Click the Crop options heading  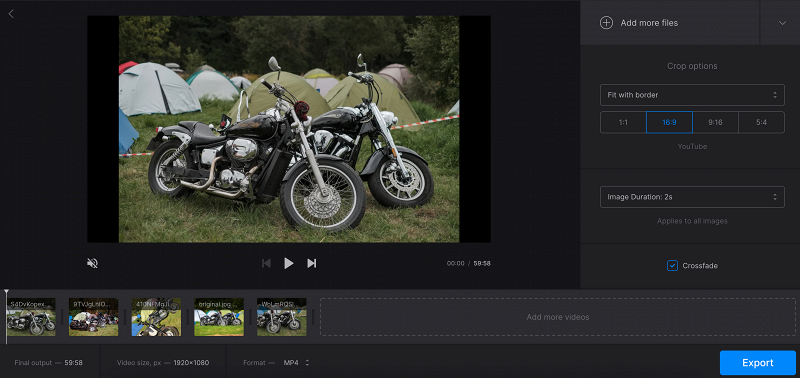[692, 66]
